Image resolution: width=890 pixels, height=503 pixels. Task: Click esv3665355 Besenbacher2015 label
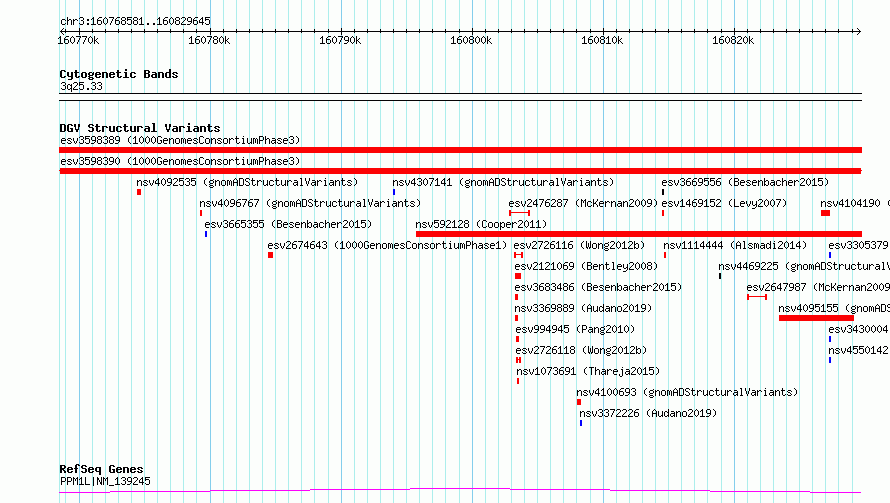coord(288,224)
